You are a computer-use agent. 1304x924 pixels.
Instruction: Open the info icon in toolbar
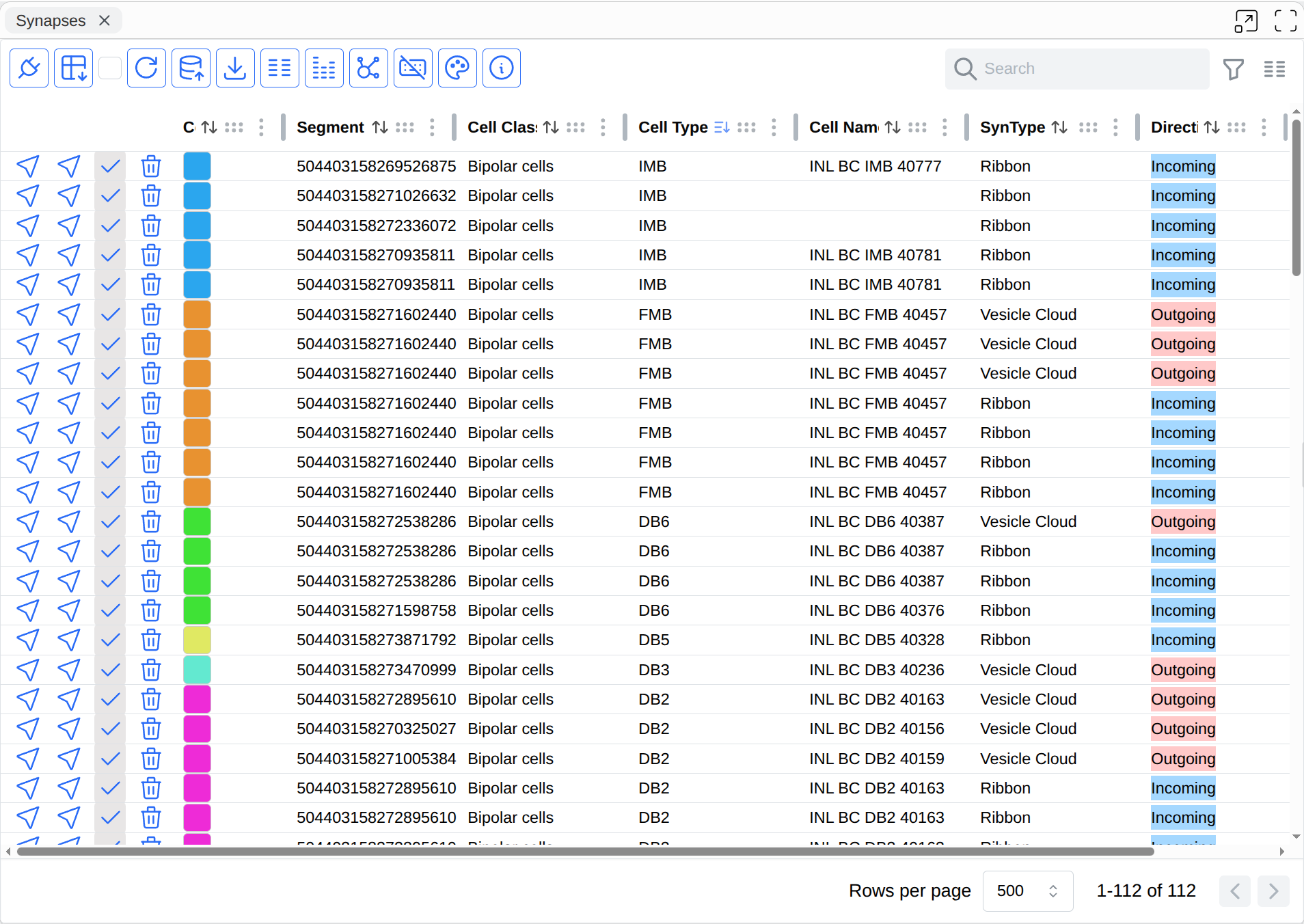click(x=502, y=68)
